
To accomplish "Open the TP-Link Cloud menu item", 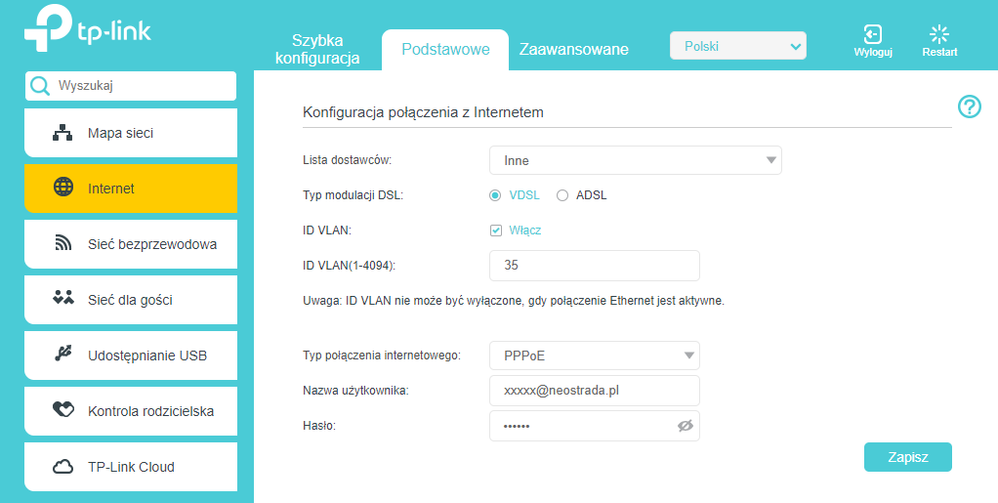I will point(130,467).
